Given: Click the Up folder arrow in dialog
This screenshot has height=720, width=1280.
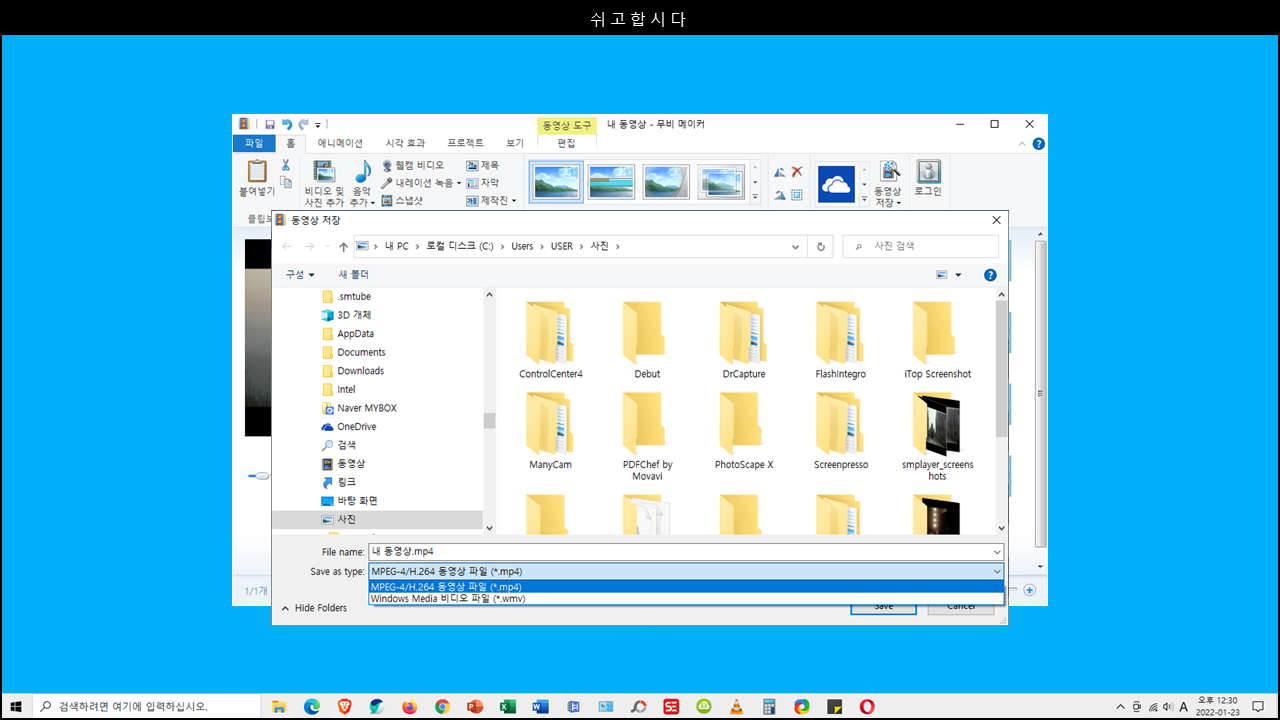Looking at the screenshot, I should point(344,246).
